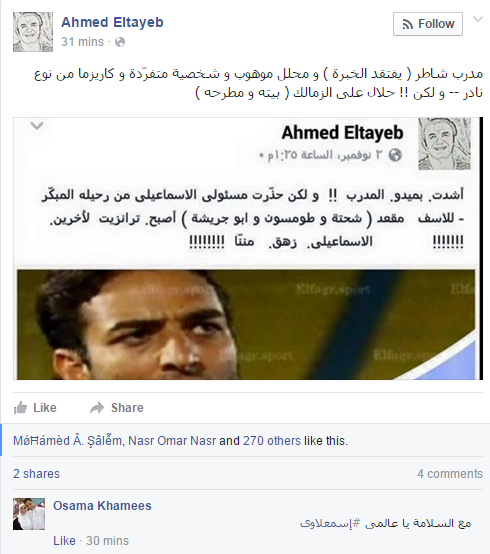Open the shared footballer photo
Viewport: 490px width, 554px height.
(246, 324)
